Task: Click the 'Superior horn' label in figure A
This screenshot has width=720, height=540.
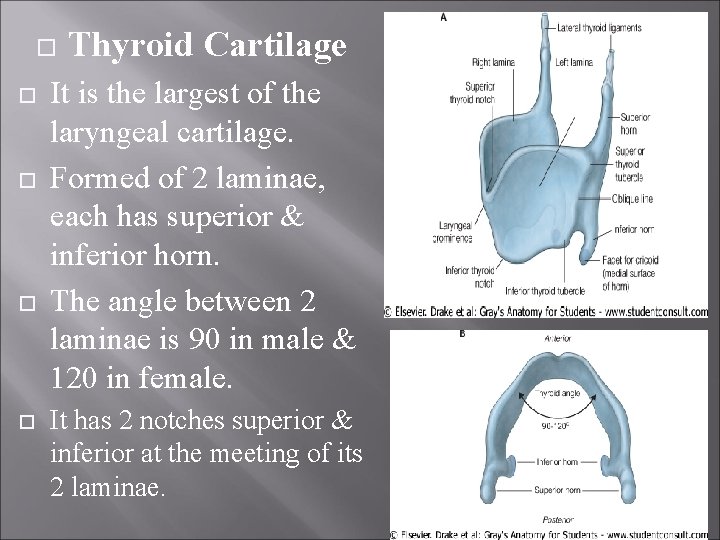Action: point(635,124)
